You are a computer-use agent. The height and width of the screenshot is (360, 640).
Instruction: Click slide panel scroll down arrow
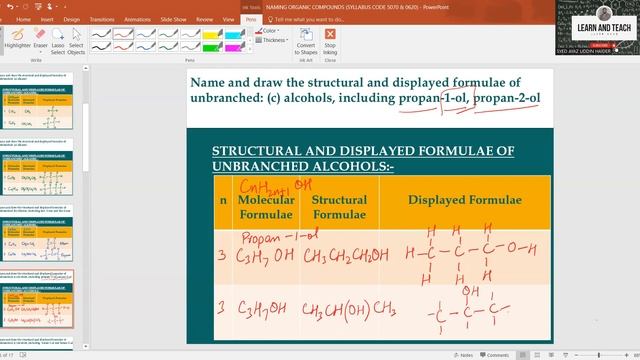[86, 347]
